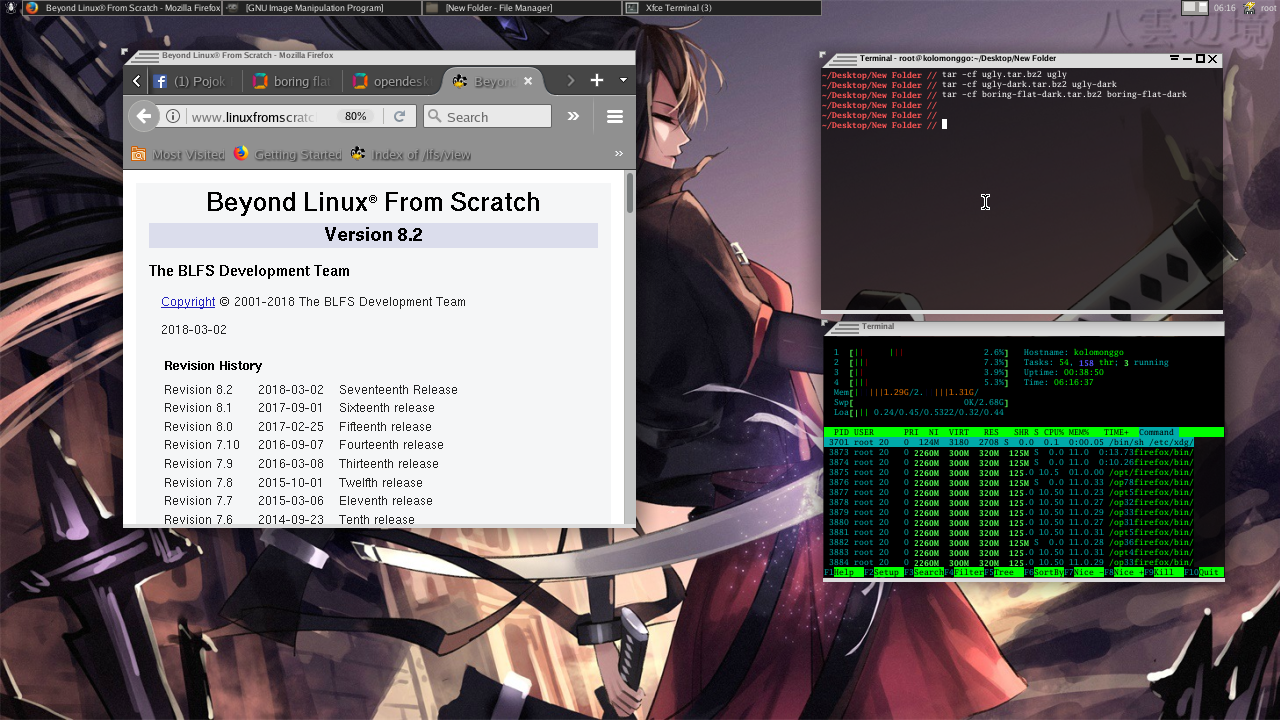This screenshot has width=1280, height=720.
Task: Go back one page in Firefox
Action: click(144, 116)
